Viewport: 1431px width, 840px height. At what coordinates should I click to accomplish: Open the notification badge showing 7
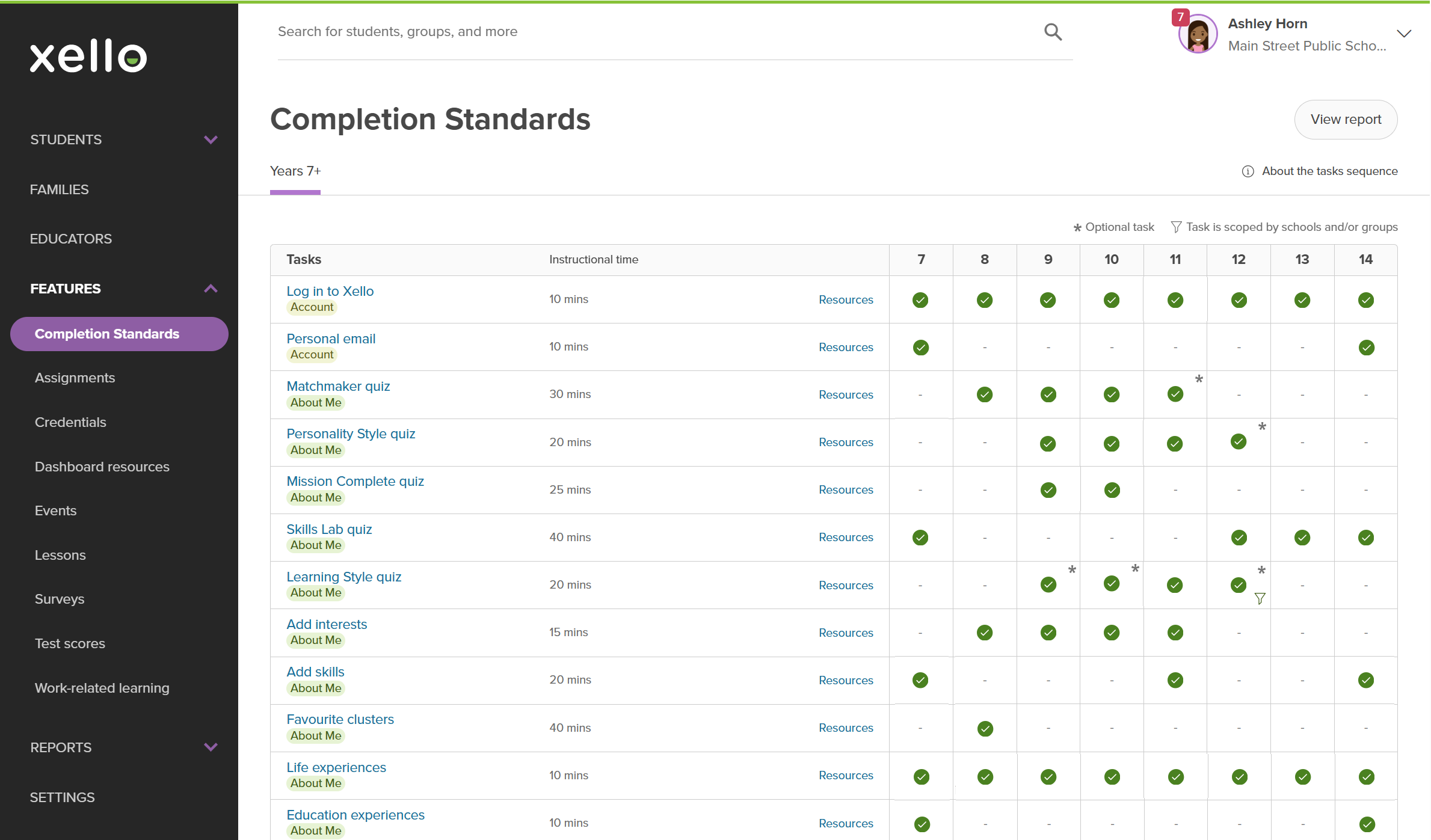1180,17
